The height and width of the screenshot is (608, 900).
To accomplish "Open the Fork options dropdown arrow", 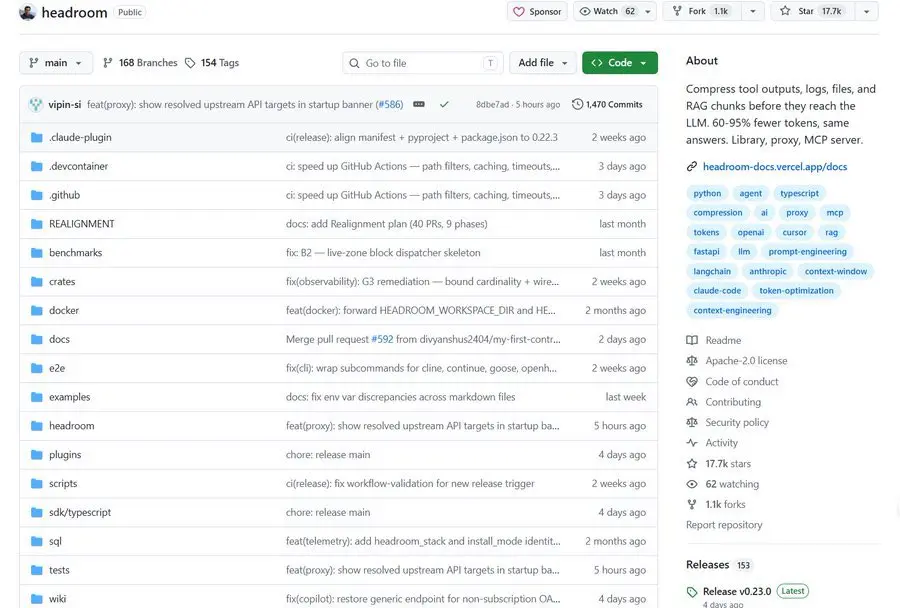I will (752, 11).
